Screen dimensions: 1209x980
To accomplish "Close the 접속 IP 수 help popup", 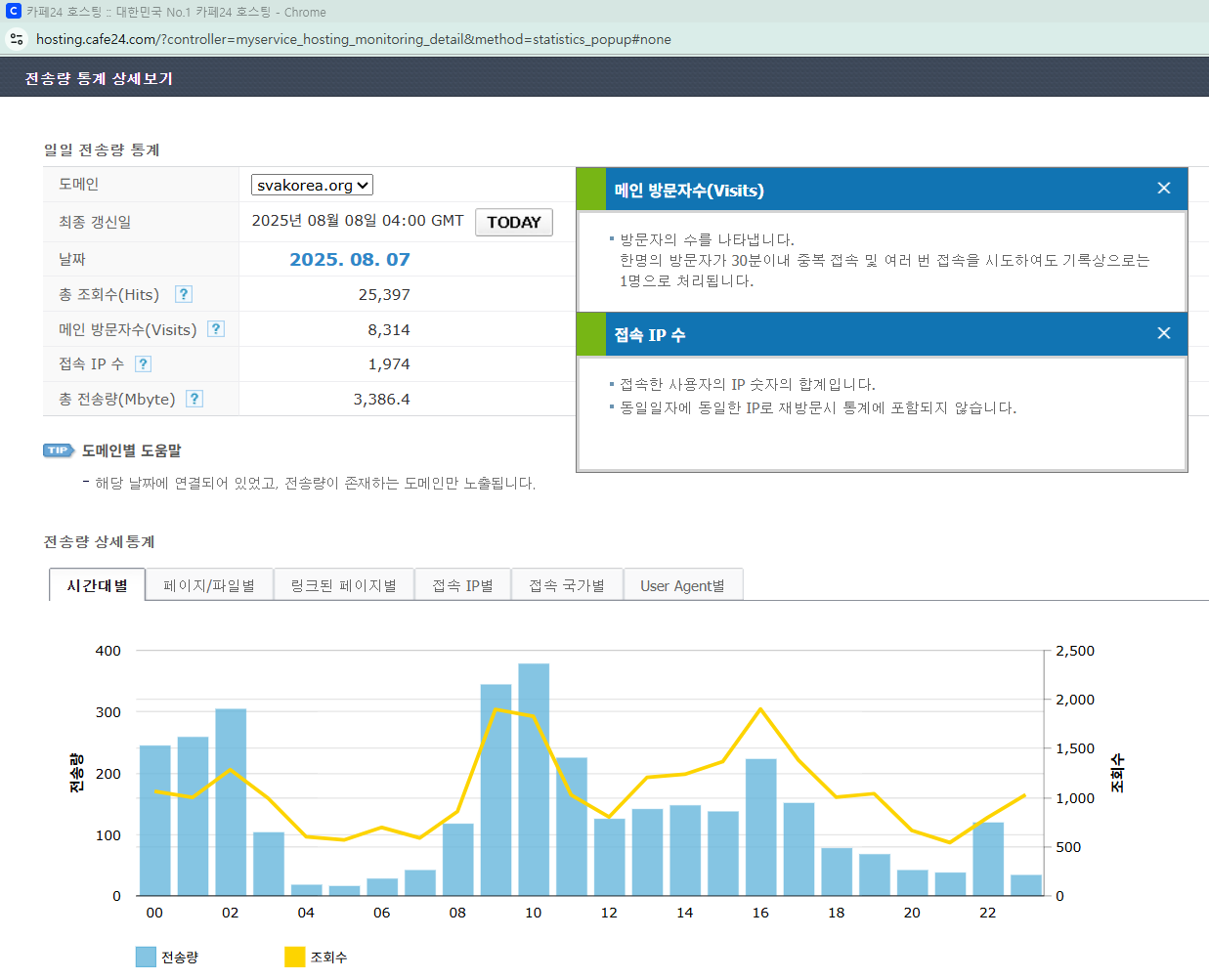I will 1163,333.
